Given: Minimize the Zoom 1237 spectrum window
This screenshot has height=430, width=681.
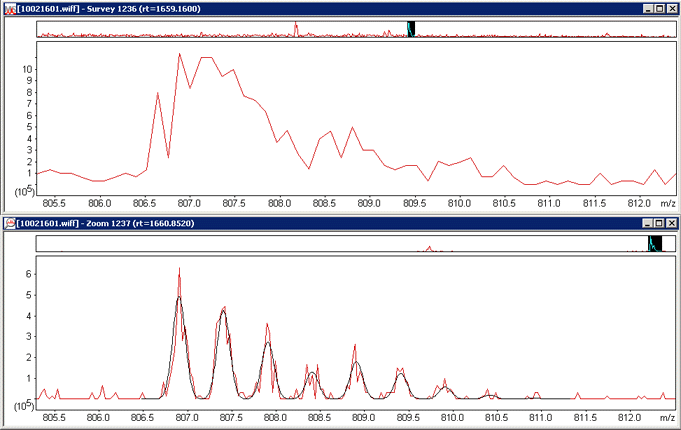Looking at the screenshot, I should [643, 222].
